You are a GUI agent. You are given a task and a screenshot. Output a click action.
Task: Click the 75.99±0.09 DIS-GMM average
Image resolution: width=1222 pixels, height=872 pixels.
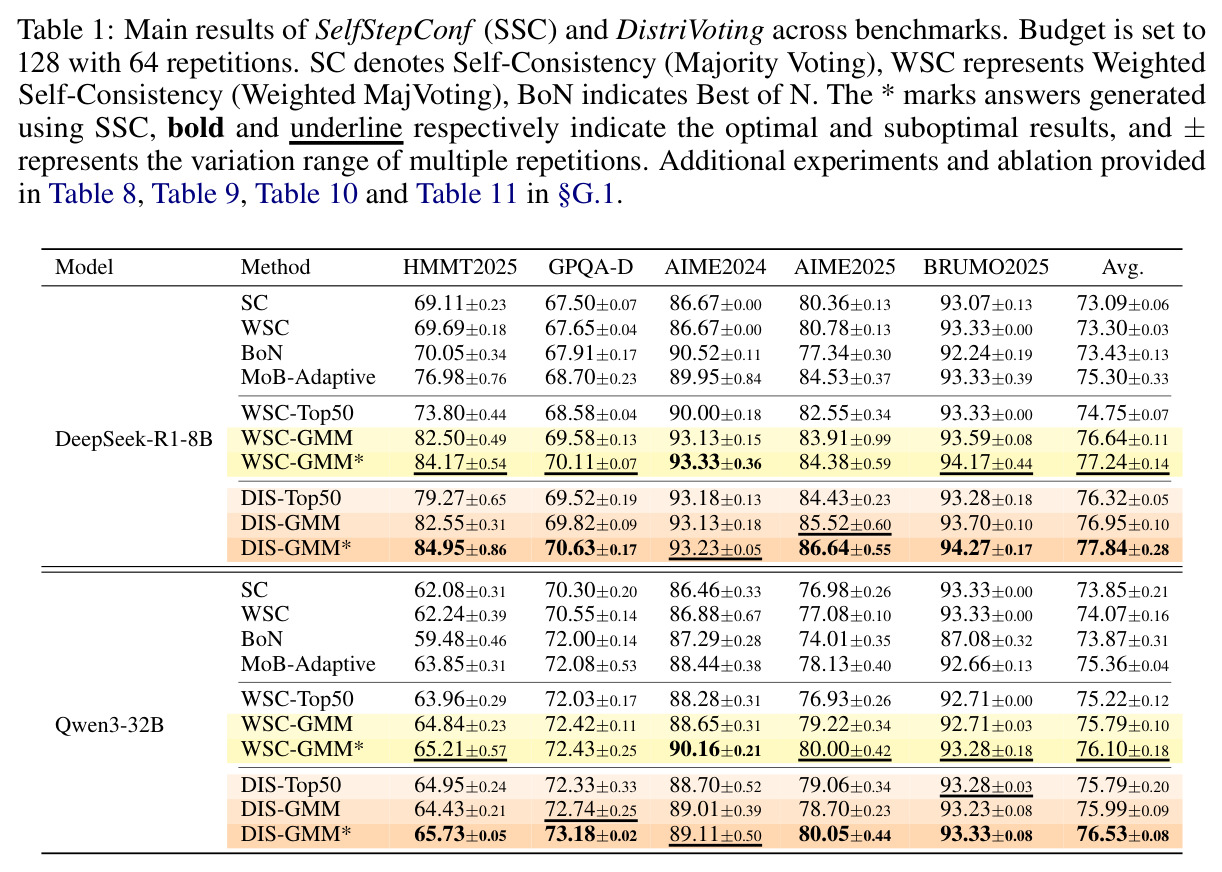tap(1121, 809)
